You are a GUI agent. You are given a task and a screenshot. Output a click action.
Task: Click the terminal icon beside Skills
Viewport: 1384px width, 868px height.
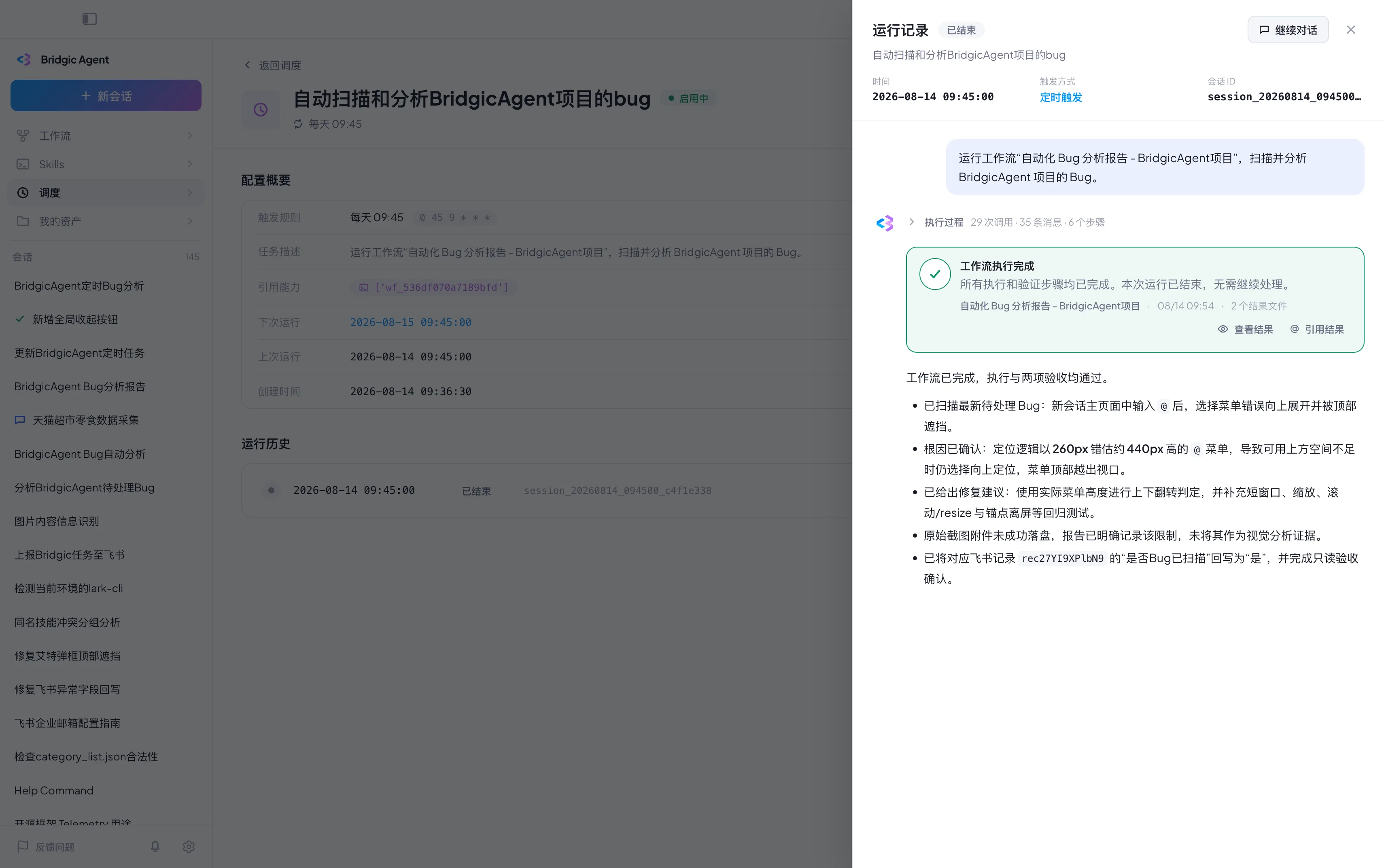[x=23, y=164]
